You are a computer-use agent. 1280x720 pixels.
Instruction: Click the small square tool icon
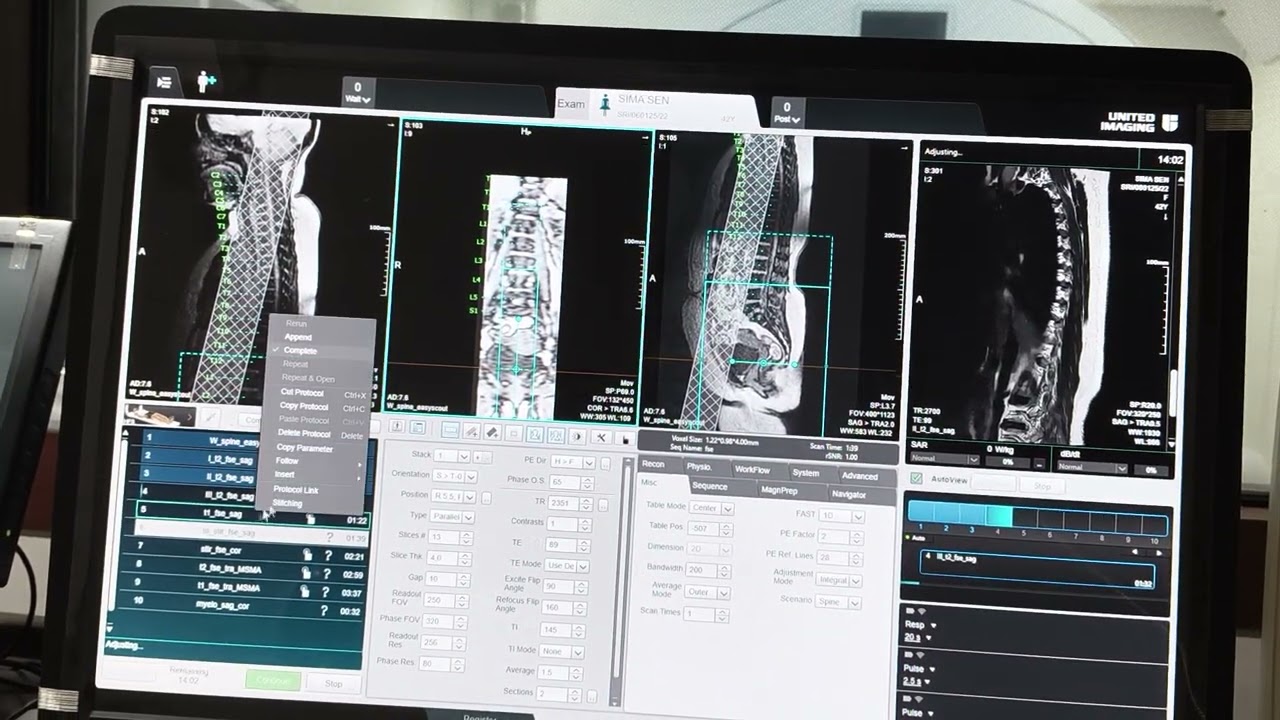(x=514, y=434)
